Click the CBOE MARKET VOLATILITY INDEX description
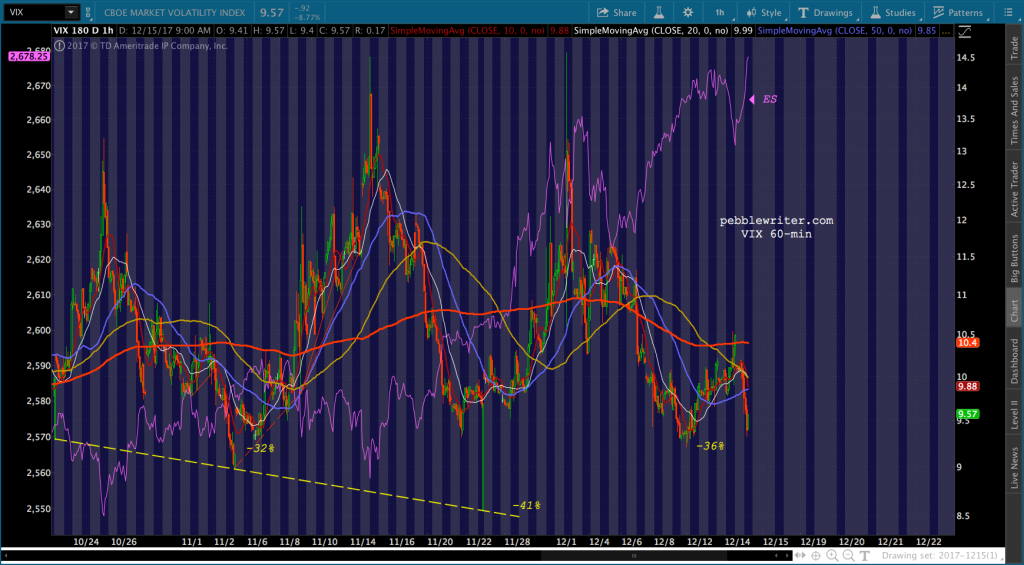The image size is (1024, 565). coord(174,12)
